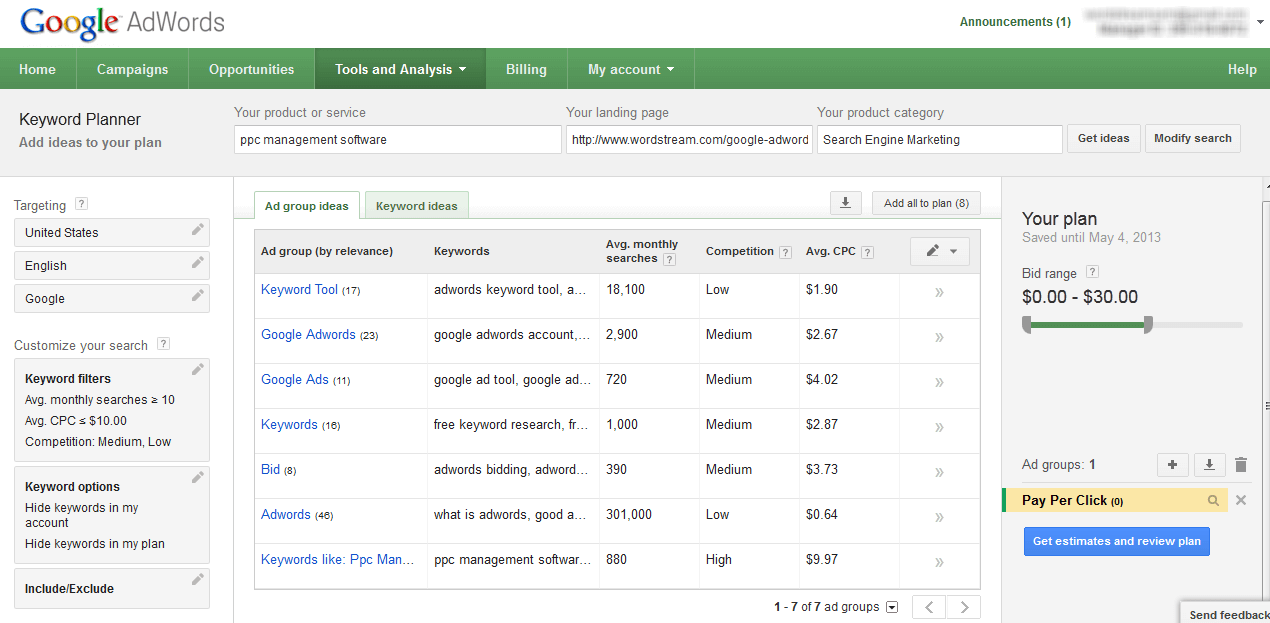1270x623 pixels.
Task: Add a new ad group to your plan
Action: [1172, 464]
